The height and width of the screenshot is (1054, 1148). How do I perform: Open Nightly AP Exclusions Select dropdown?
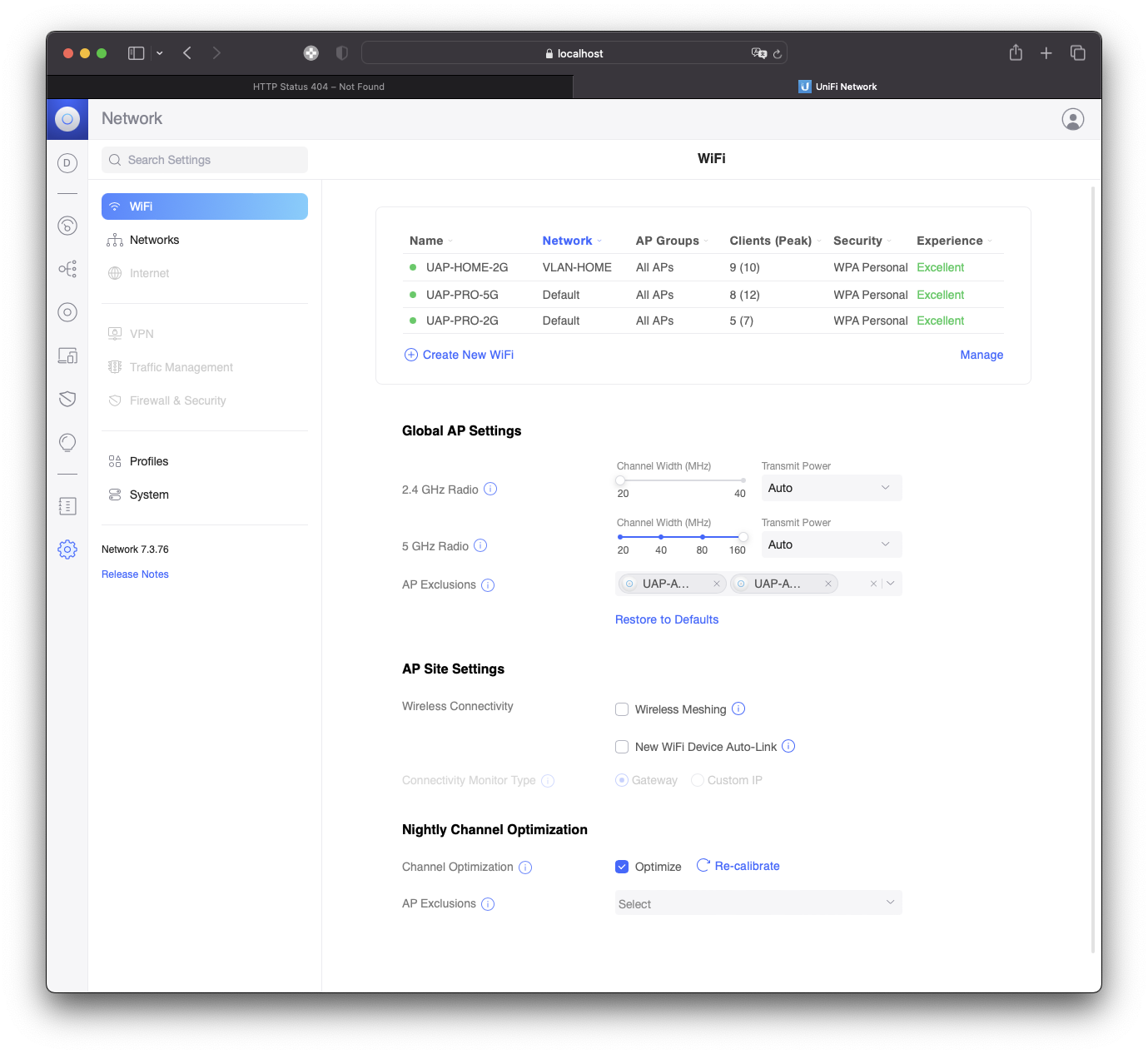758,903
